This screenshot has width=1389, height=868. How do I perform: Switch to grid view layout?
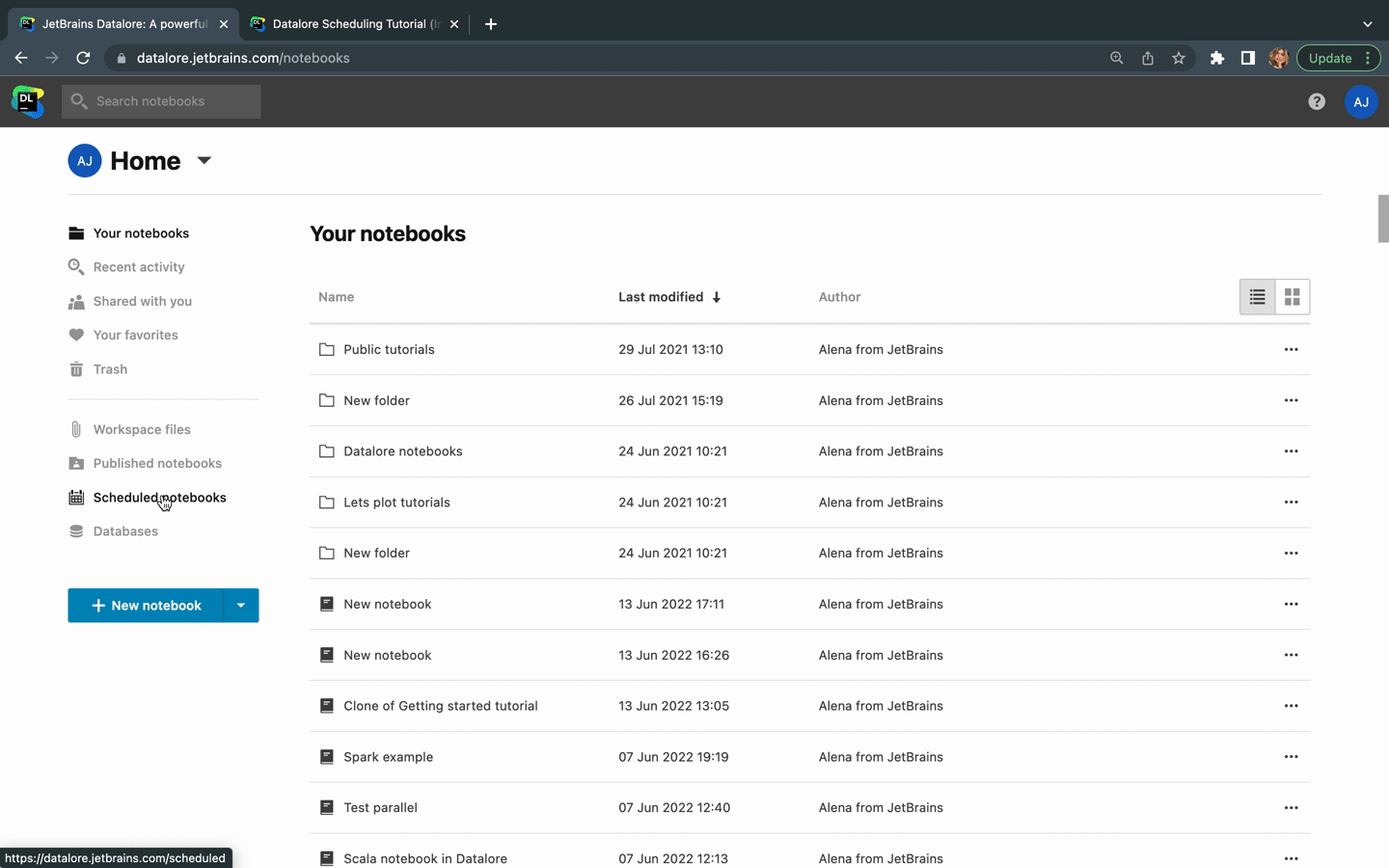(1293, 297)
